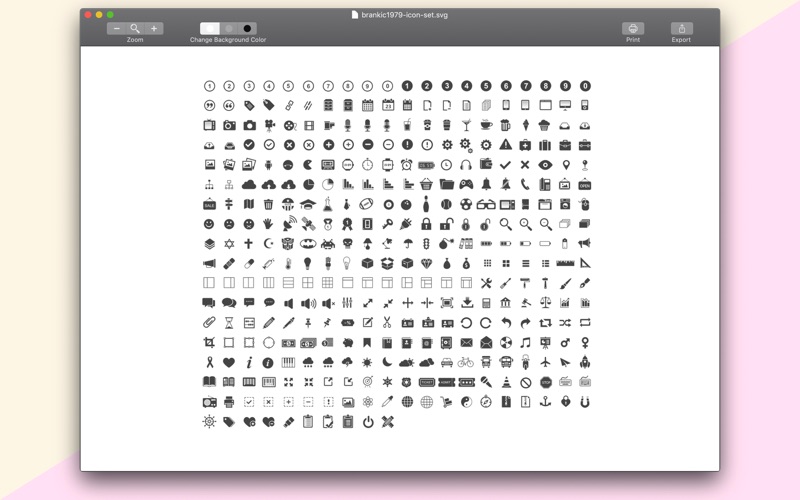
Task: Select the white background color swatch
Action: [209, 29]
